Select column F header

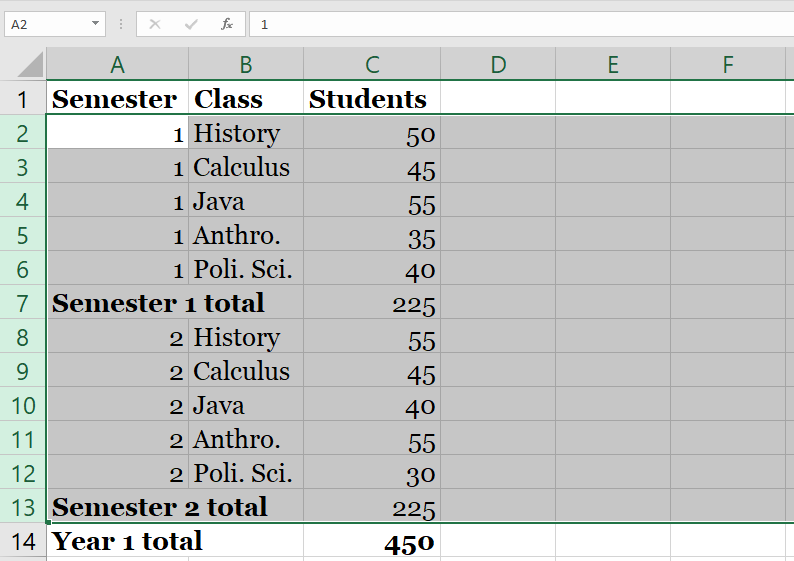pos(728,64)
